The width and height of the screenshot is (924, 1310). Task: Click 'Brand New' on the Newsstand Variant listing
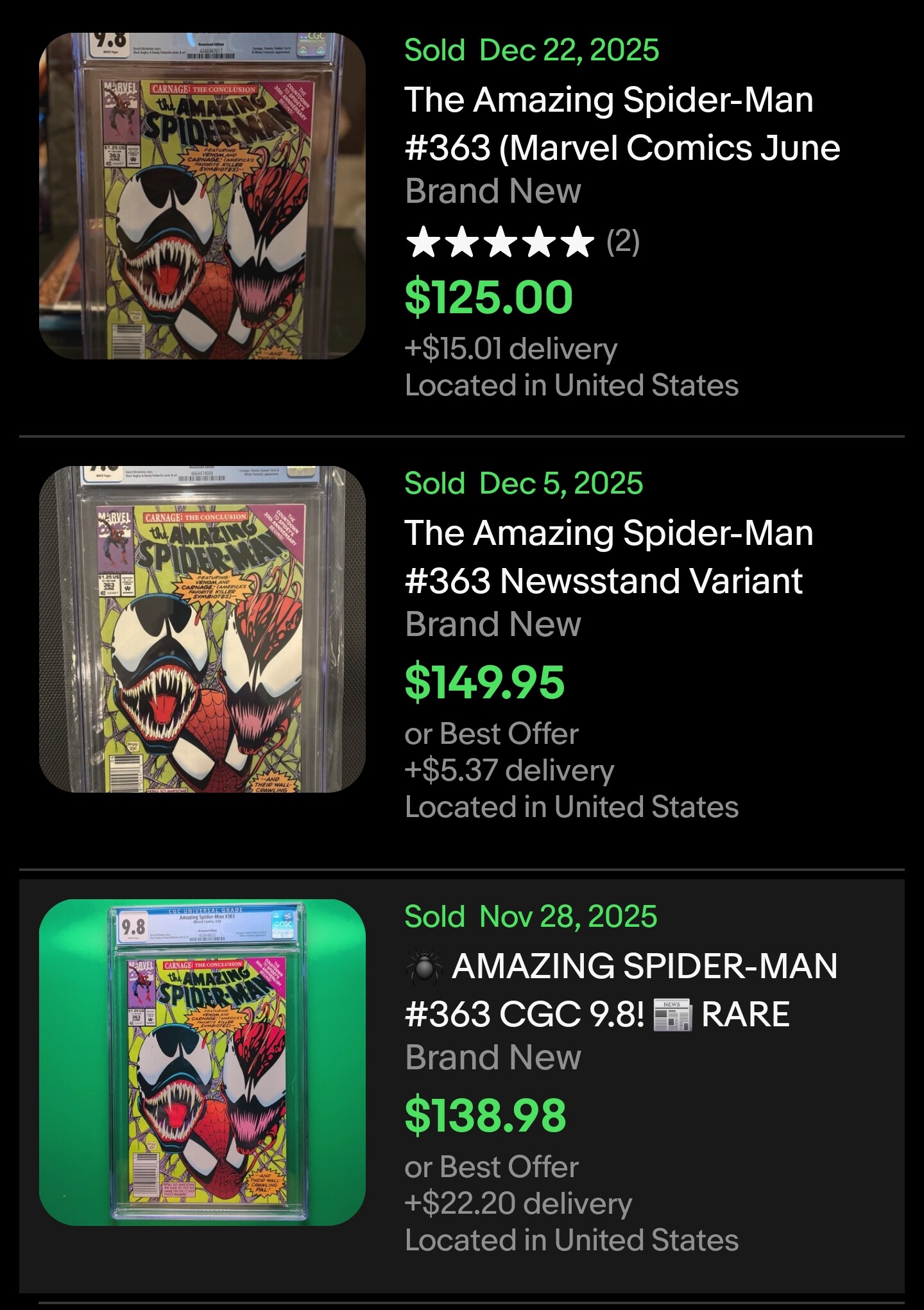point(493,624)
